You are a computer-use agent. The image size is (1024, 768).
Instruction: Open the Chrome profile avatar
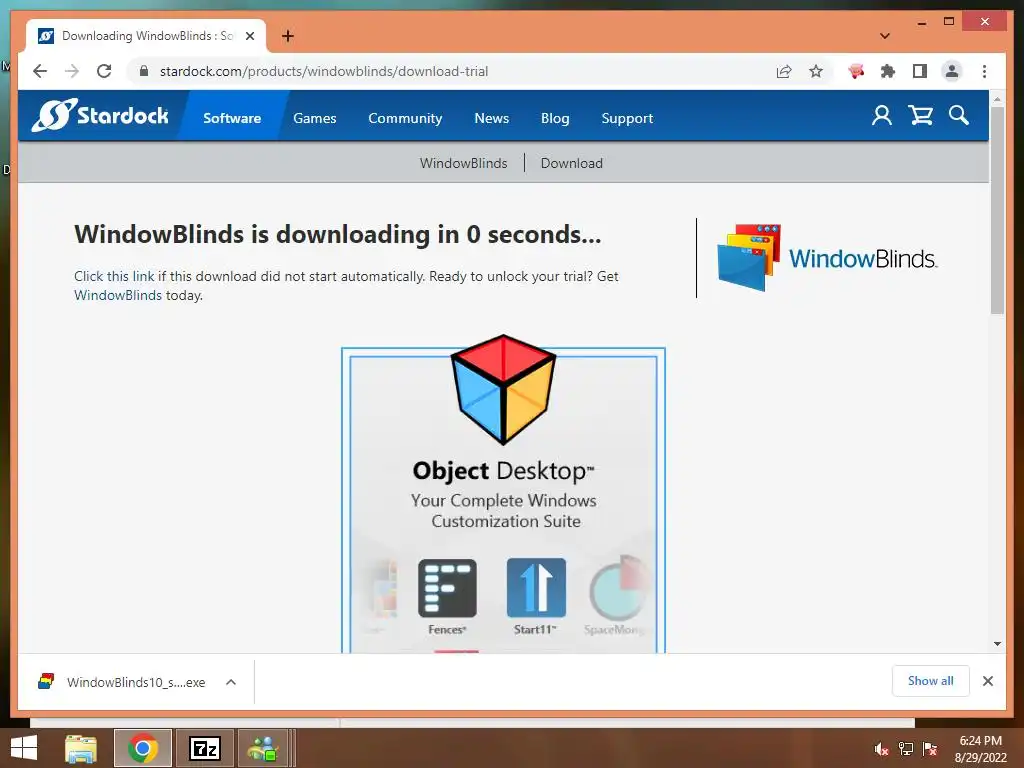click(x=952, y=71)
